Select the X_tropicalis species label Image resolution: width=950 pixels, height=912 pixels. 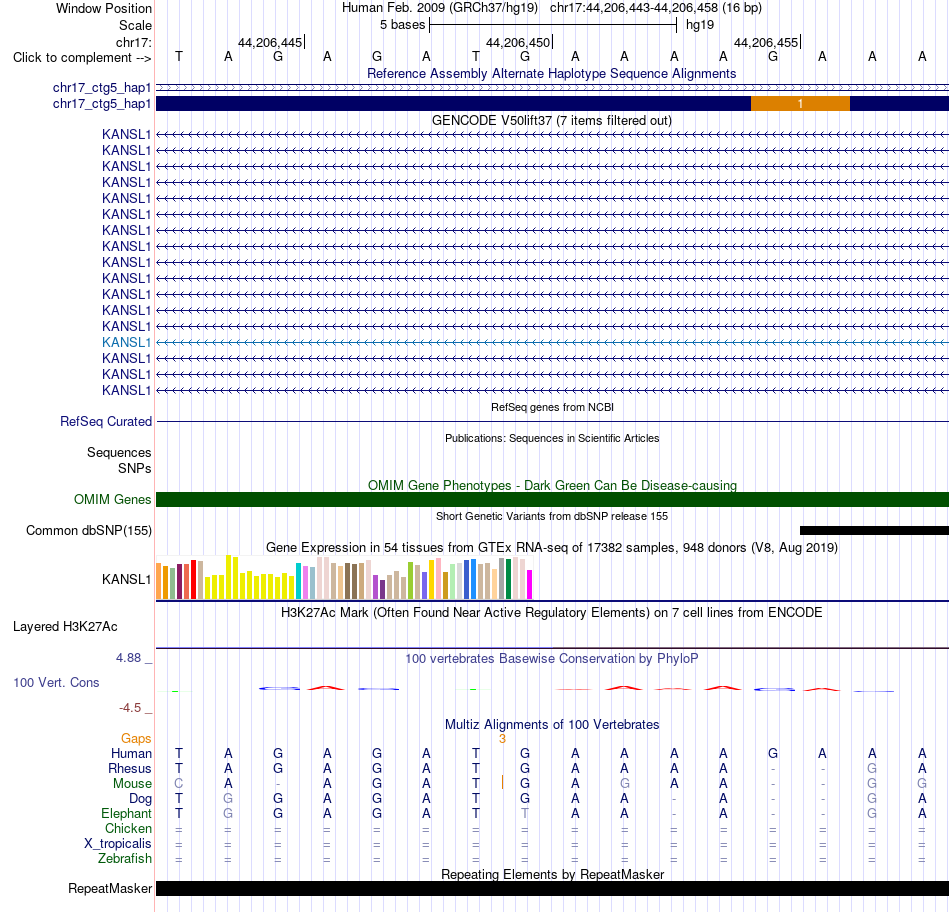coord(118,844)
